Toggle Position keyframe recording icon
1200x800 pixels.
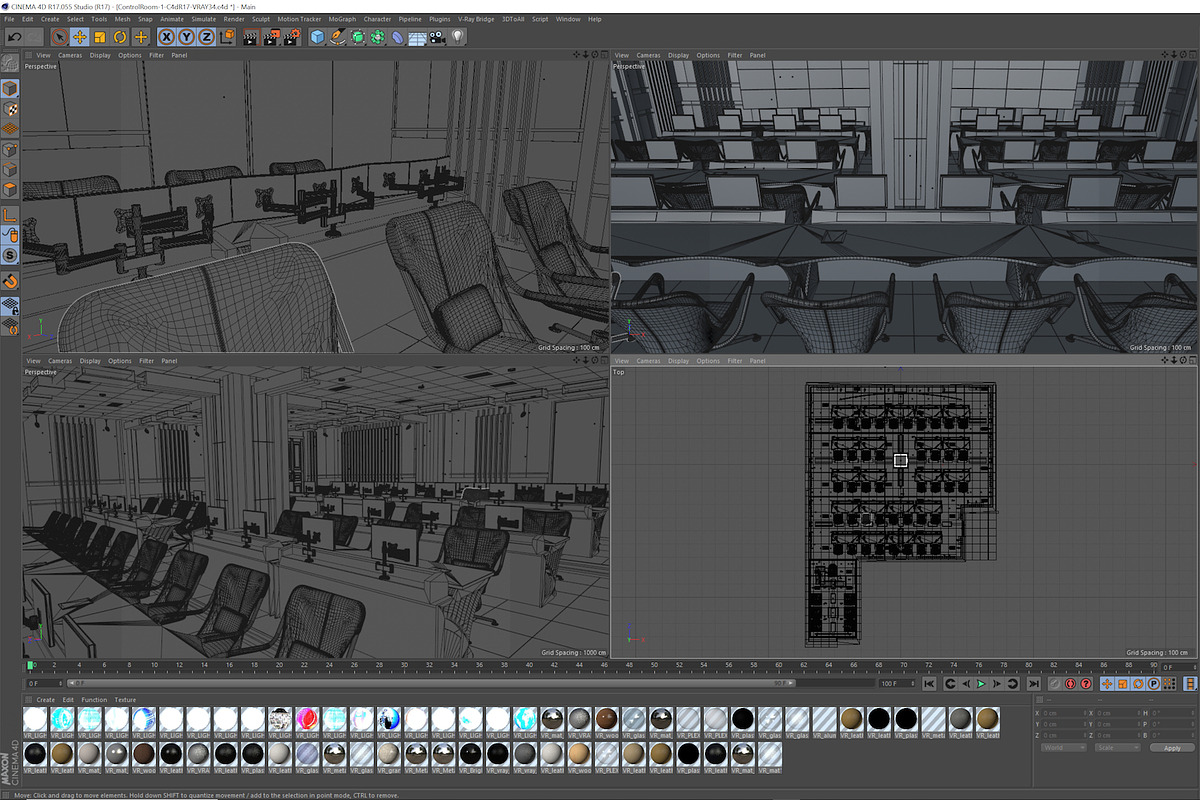pyautogui.click(x=1107, y=683)
